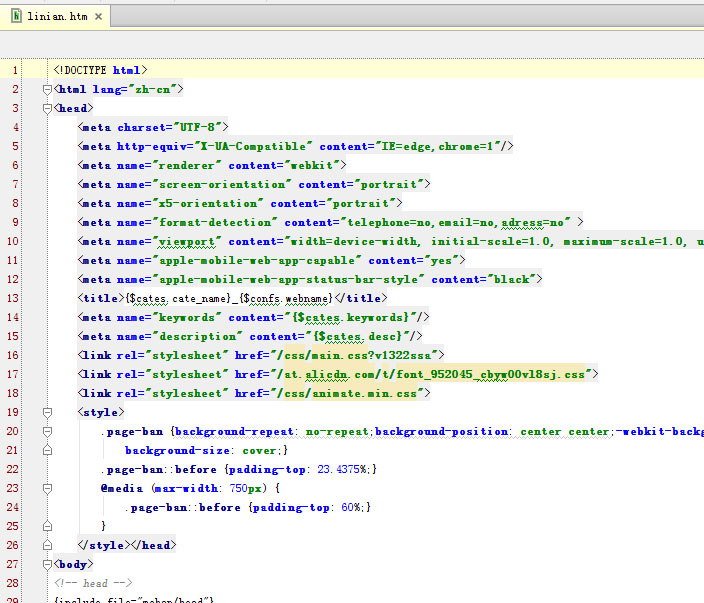Click the title tag with {$cates.cate_name}
The height and width of the screenshot is (603, 704).
pos(232,299)
